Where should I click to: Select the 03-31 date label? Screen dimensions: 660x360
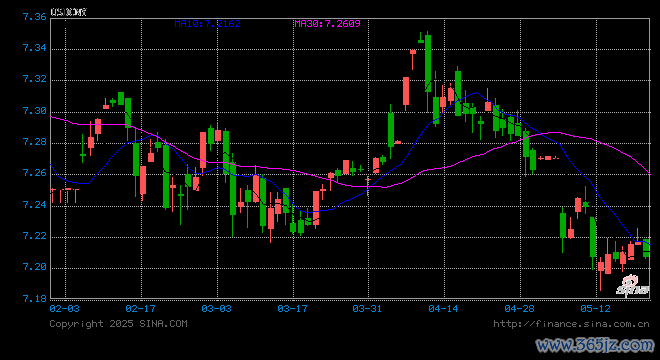pyautogui.click(x=367, y=309)
